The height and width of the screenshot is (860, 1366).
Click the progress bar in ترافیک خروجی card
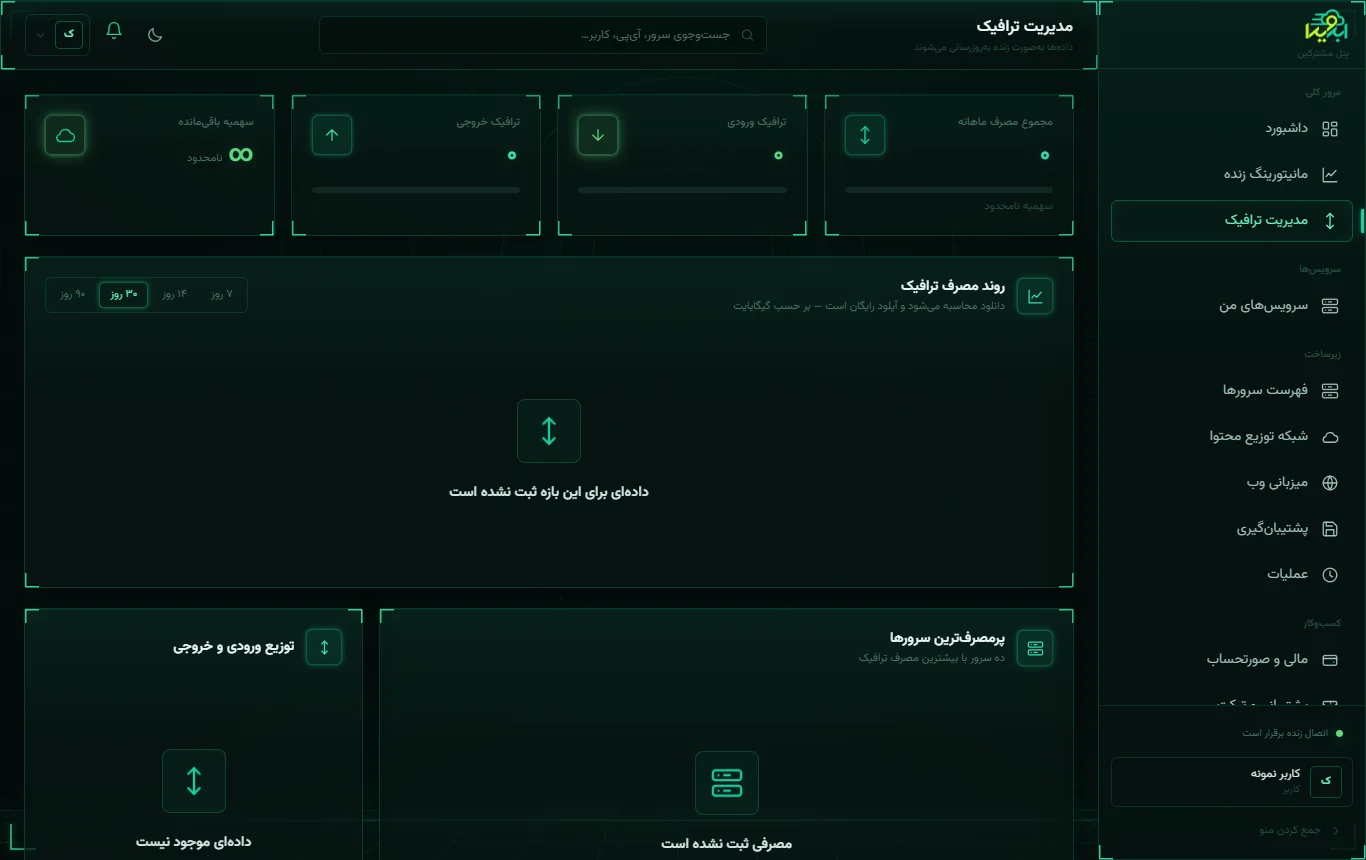point(416,190)
